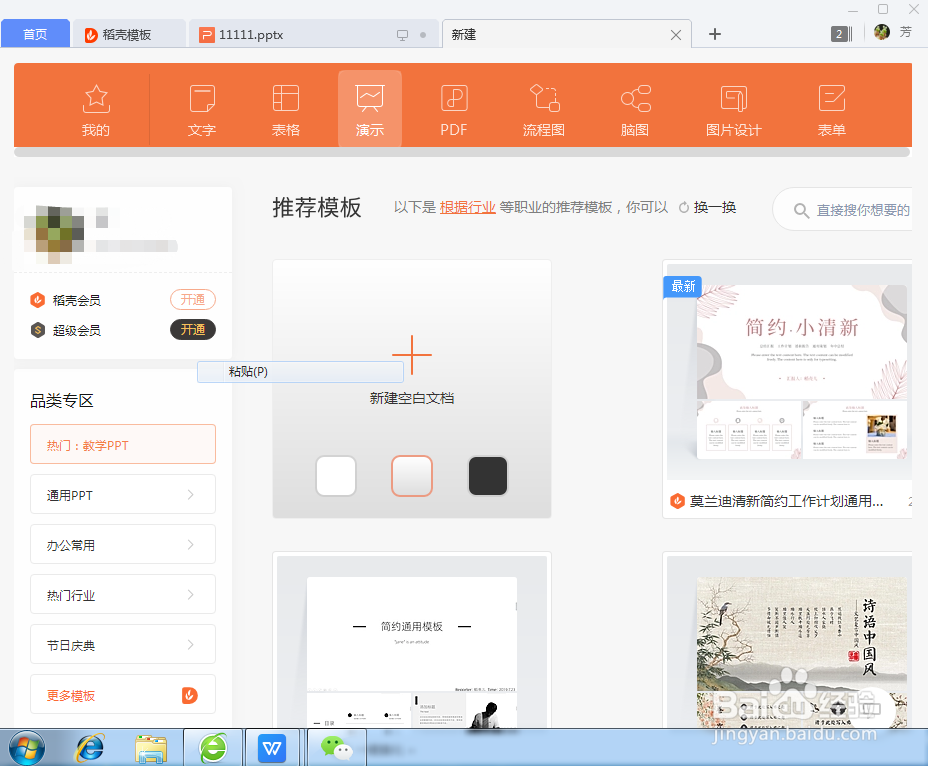Click 开通 to activate 超级会员
This screenshot has height=766, width=928.
coord(192,329)
